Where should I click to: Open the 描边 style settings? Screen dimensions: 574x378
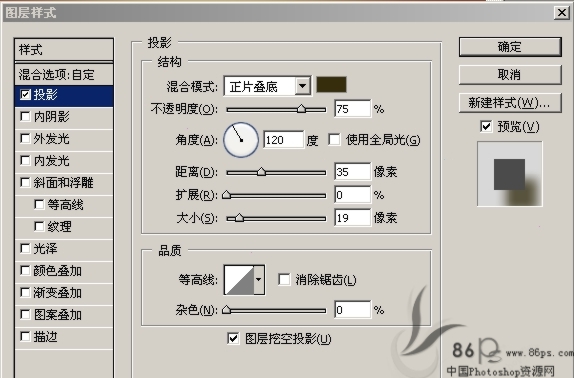pos(46,337)
